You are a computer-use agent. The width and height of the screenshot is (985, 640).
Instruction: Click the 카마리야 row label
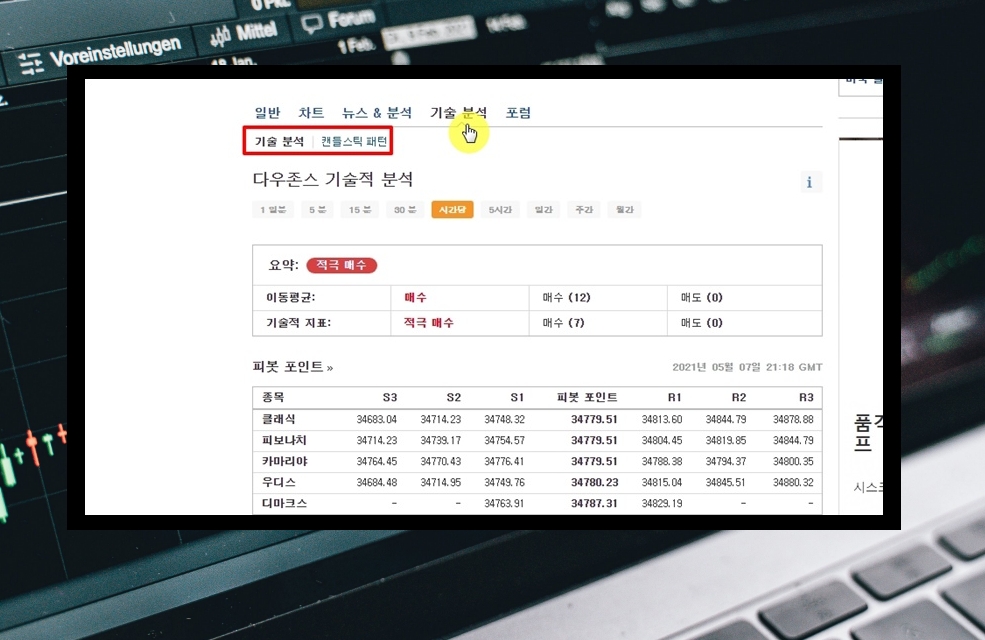(x=285, y=461)
